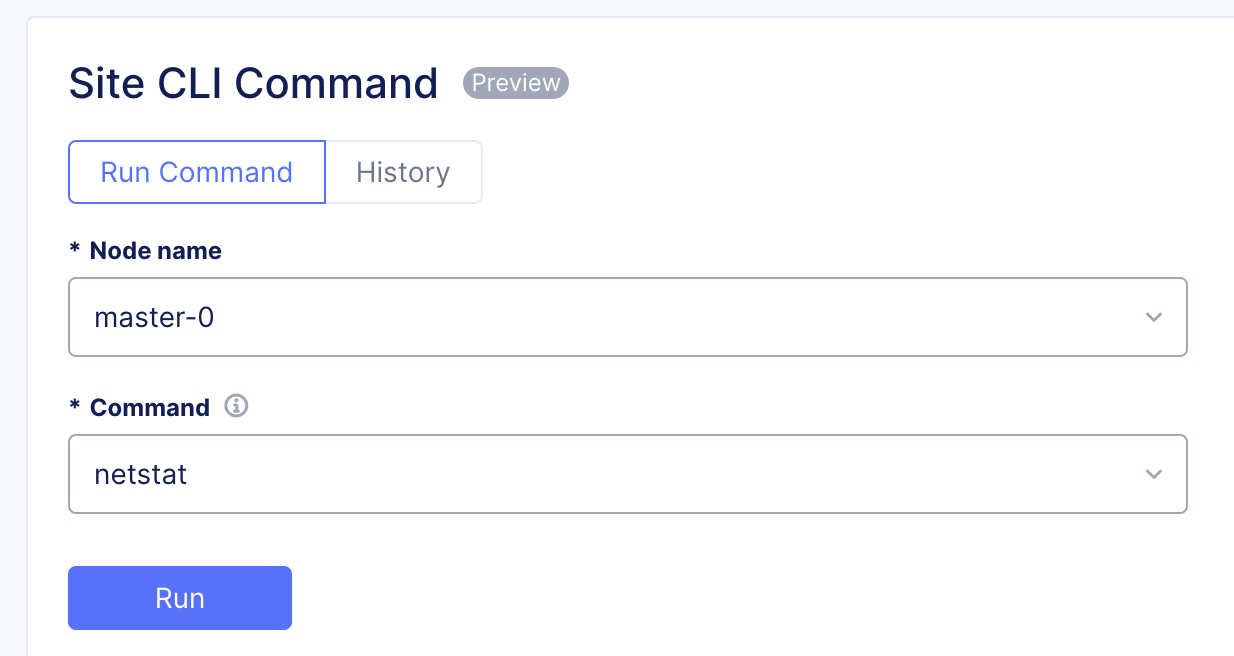
Task: Click the Run button
Action: click(x=180, y=597)
